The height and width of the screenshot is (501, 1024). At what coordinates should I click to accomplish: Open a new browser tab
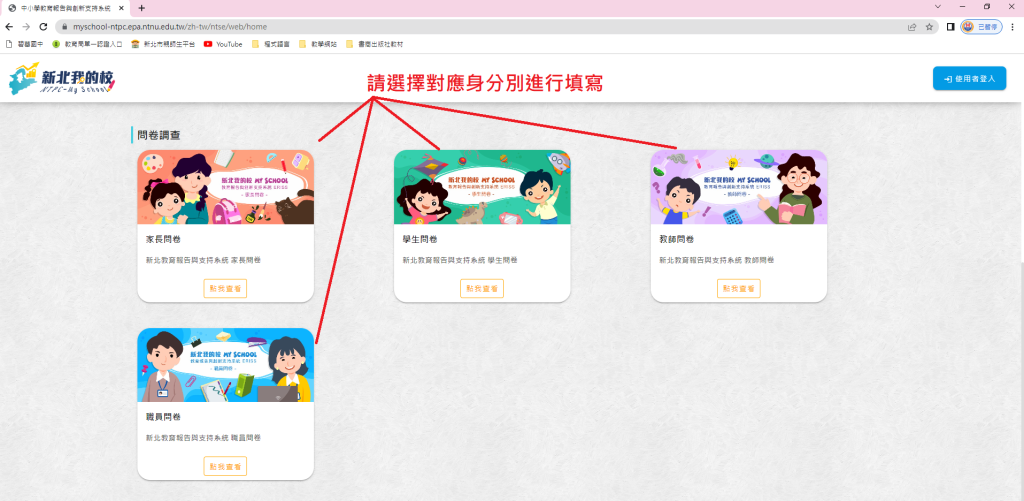tap(141, 7)
